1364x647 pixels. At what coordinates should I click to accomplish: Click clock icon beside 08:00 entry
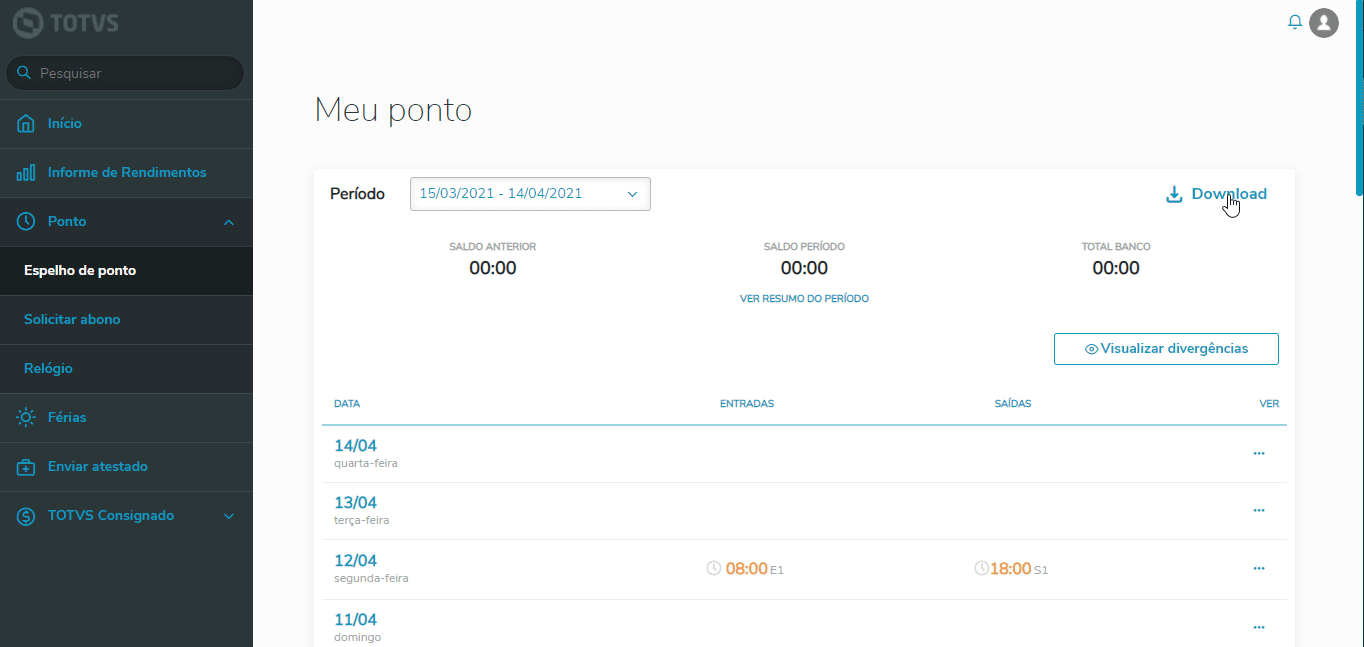point(714,568)
